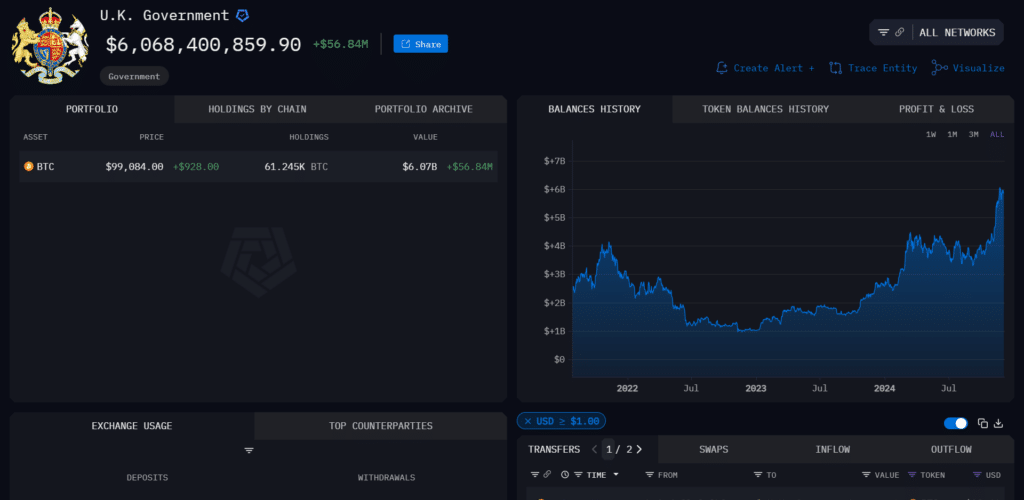Click the Trace Entity icon
The width and height of the screenshot is (1024, 500).
click(x=836, y=68)
